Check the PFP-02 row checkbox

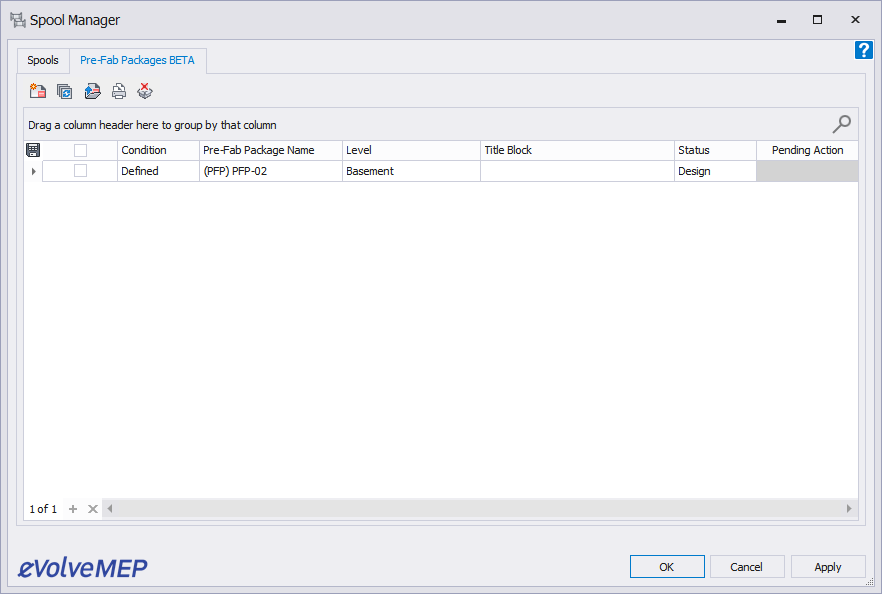(x=80, y=170)
